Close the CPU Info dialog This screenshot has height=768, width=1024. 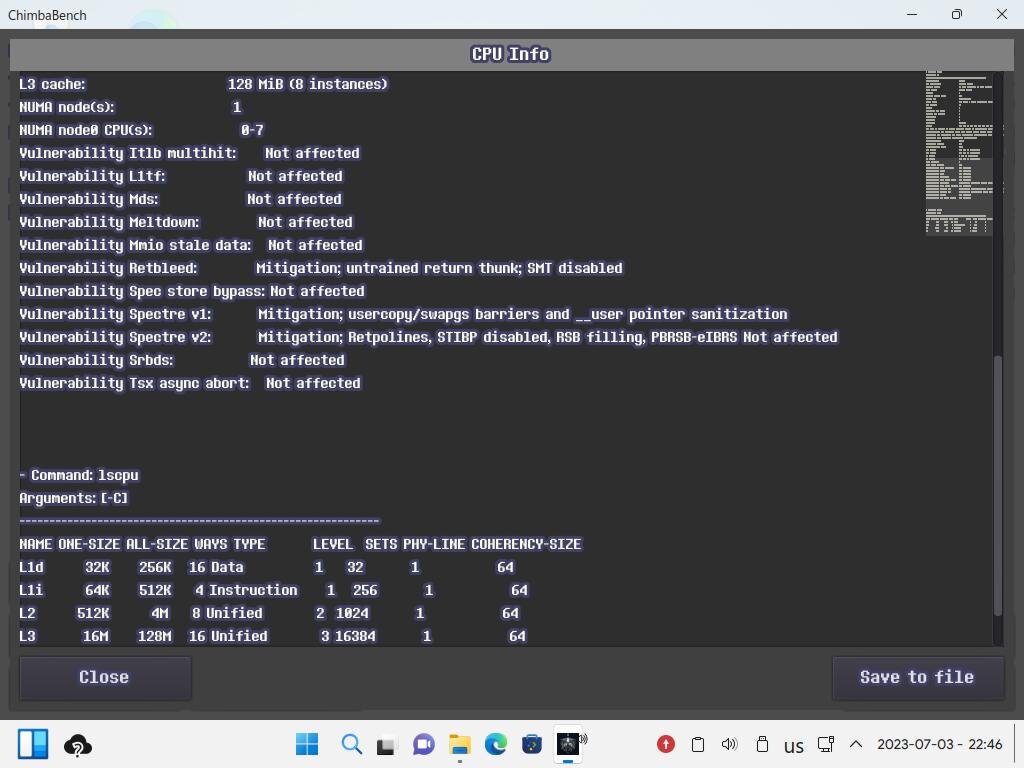tap(104, 677)
